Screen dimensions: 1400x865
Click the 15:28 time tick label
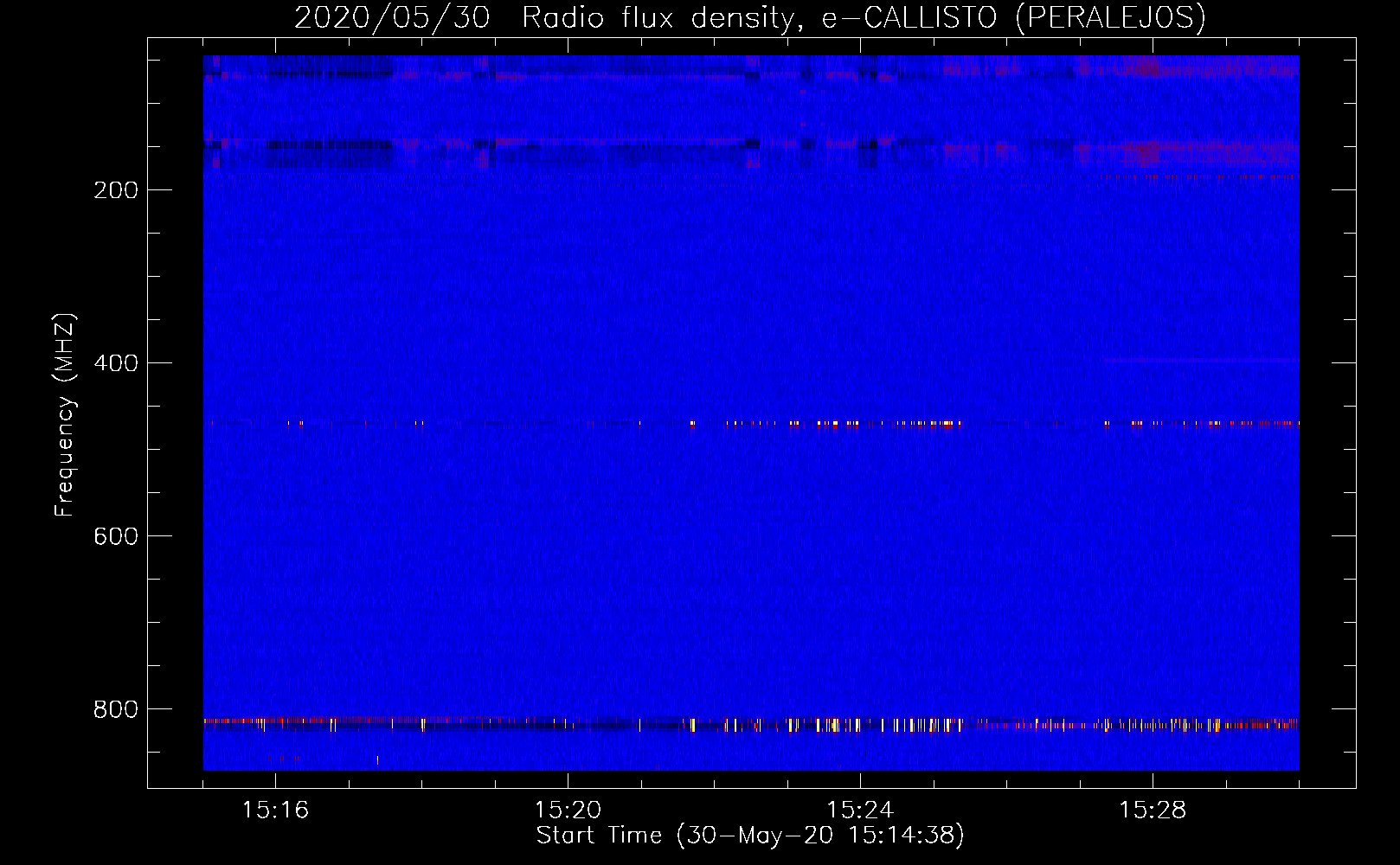(x=1153, y=811)
